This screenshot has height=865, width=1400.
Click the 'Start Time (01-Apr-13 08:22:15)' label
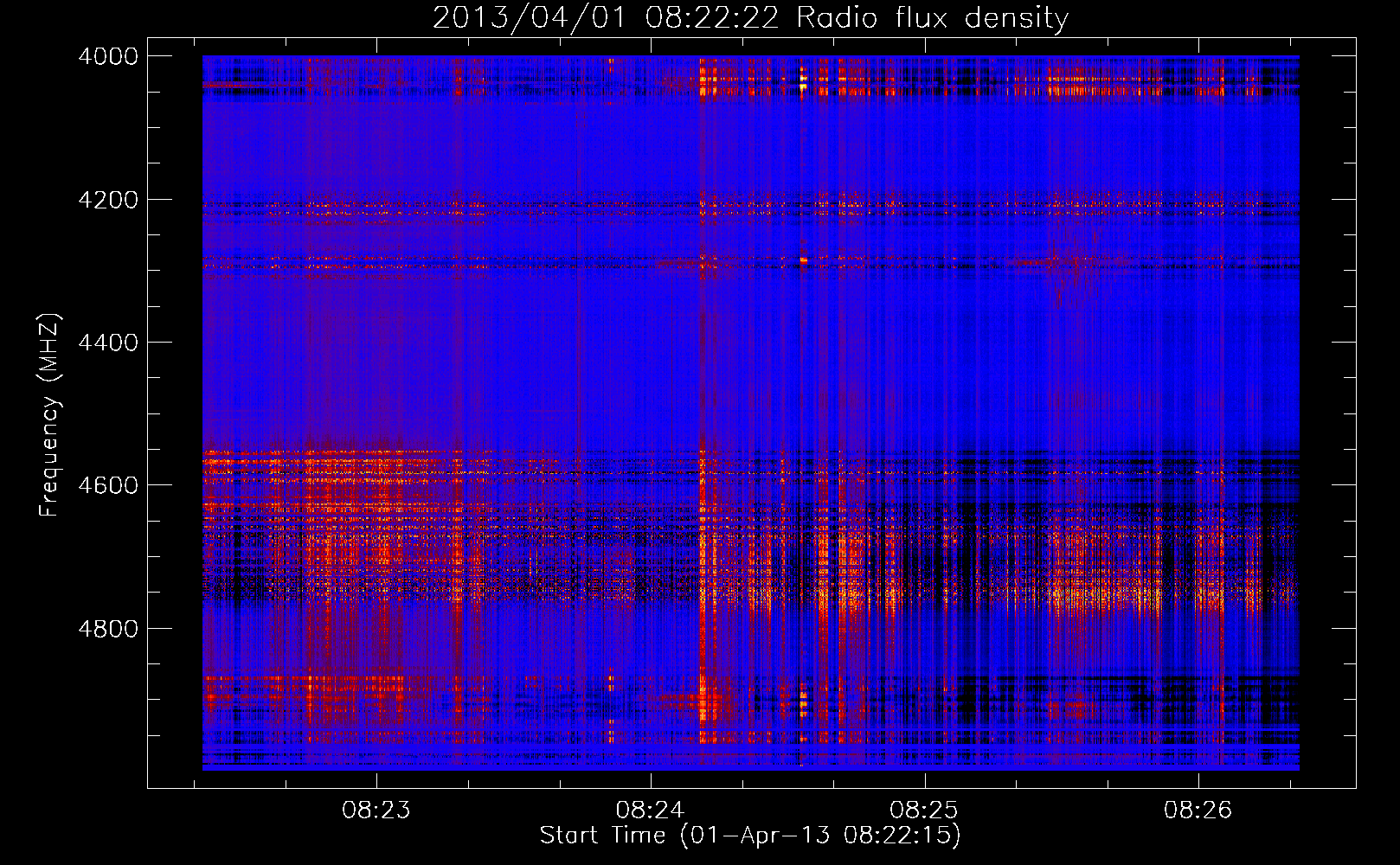pos(750,835)
